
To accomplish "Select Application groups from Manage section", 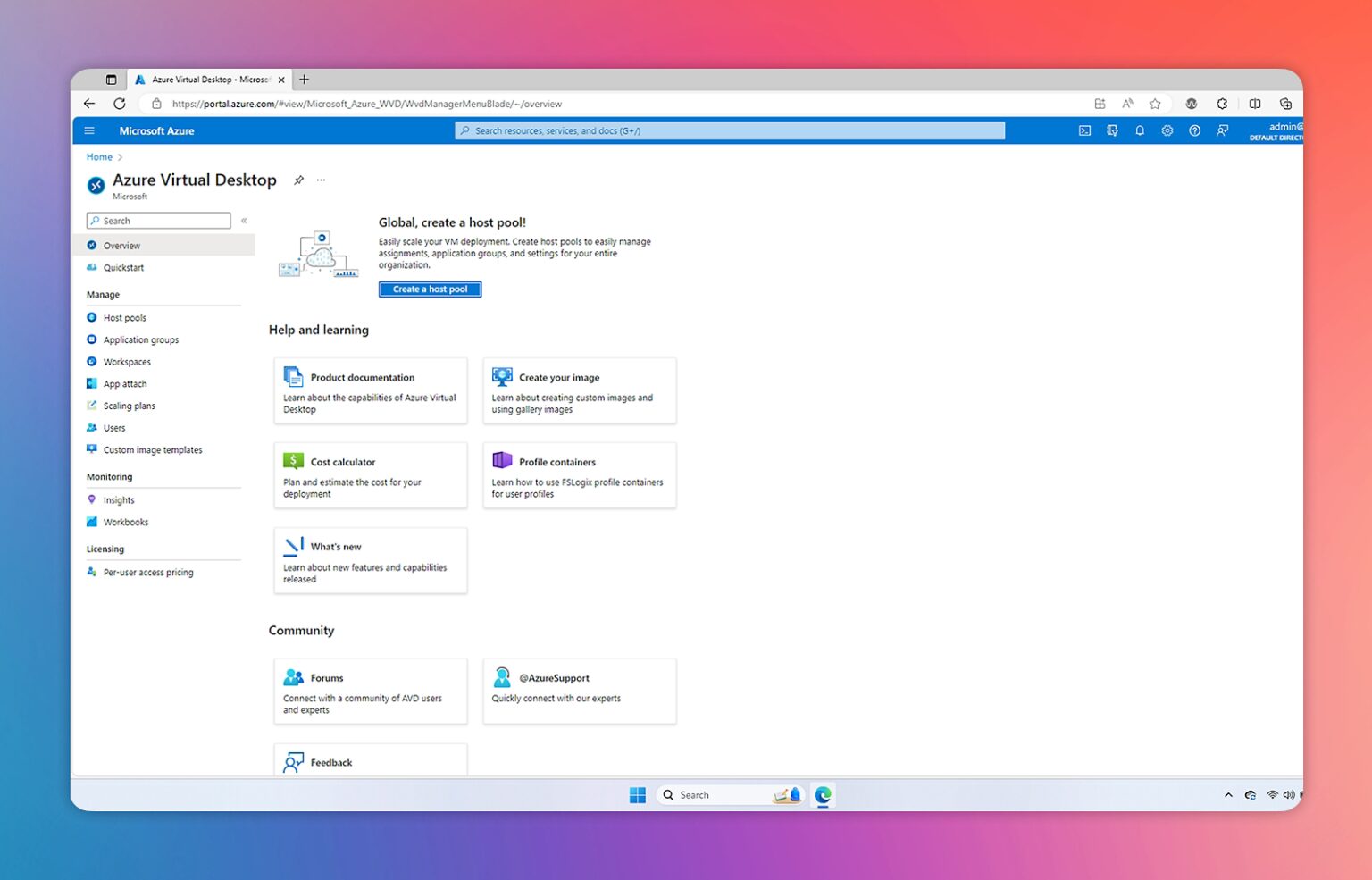I will coord(140,339).
